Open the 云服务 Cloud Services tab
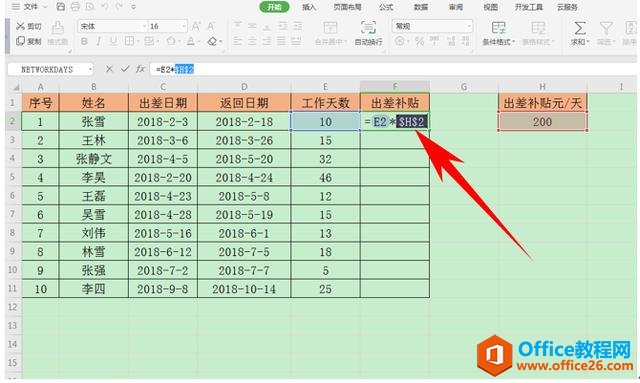This screenshot has width=640, height=383. [x=567, y=7]
